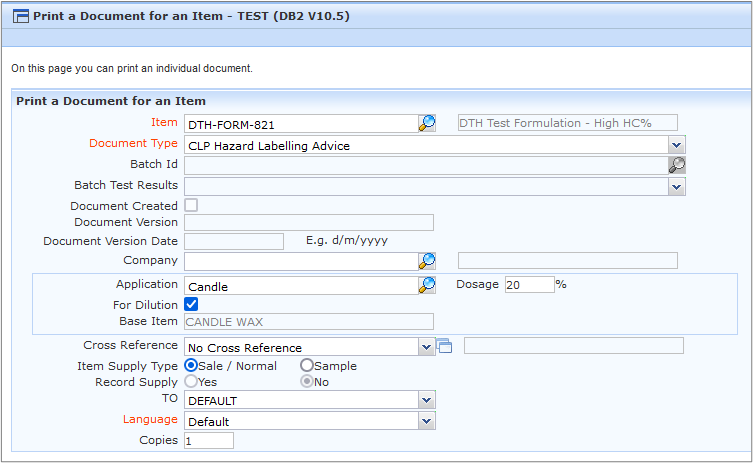The width and height of the screenshot is (753, 463).
Task: Click the Cross Reference window icon
Action: [444, 346]
